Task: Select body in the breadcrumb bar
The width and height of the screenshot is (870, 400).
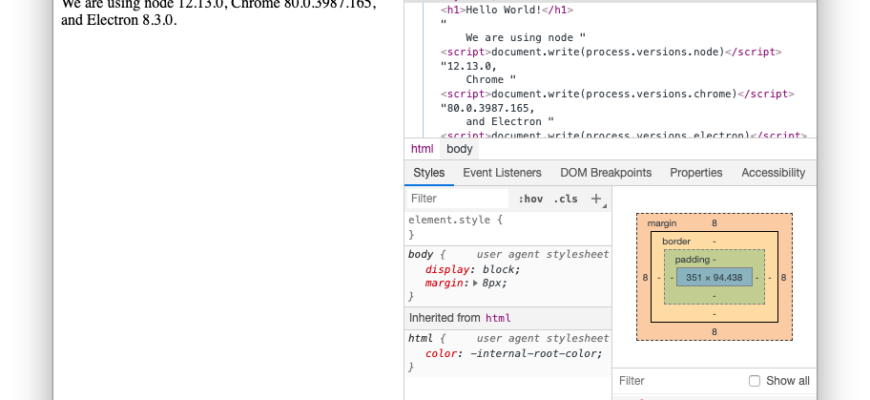Action: click(x=459, y=149)
